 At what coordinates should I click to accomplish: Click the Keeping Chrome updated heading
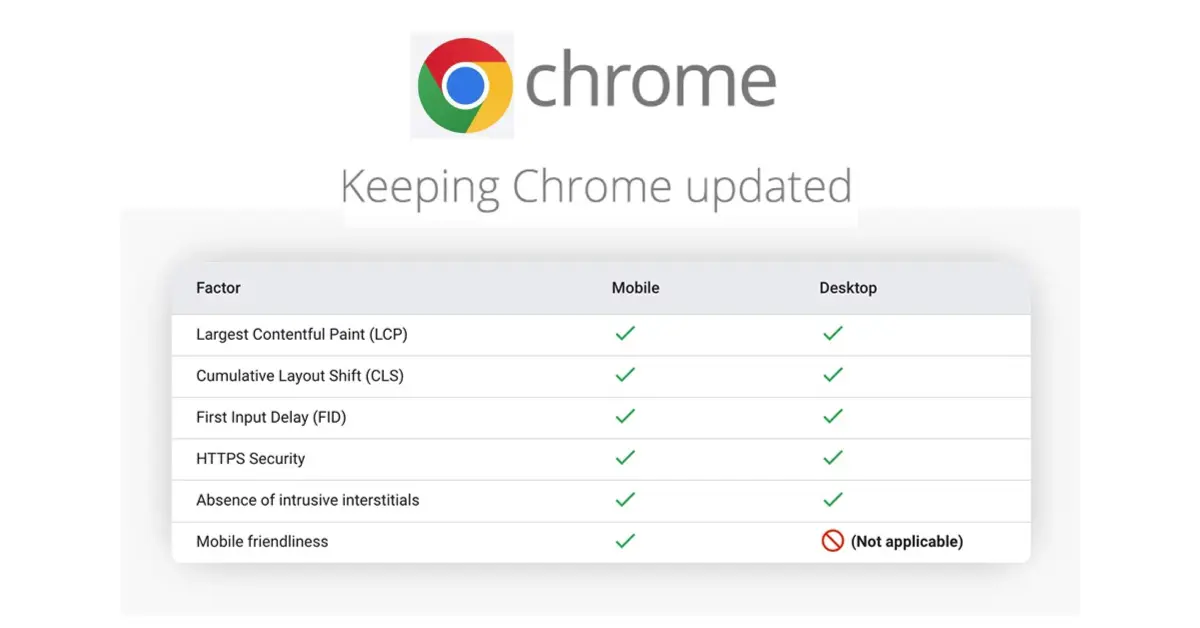[596, 187]
